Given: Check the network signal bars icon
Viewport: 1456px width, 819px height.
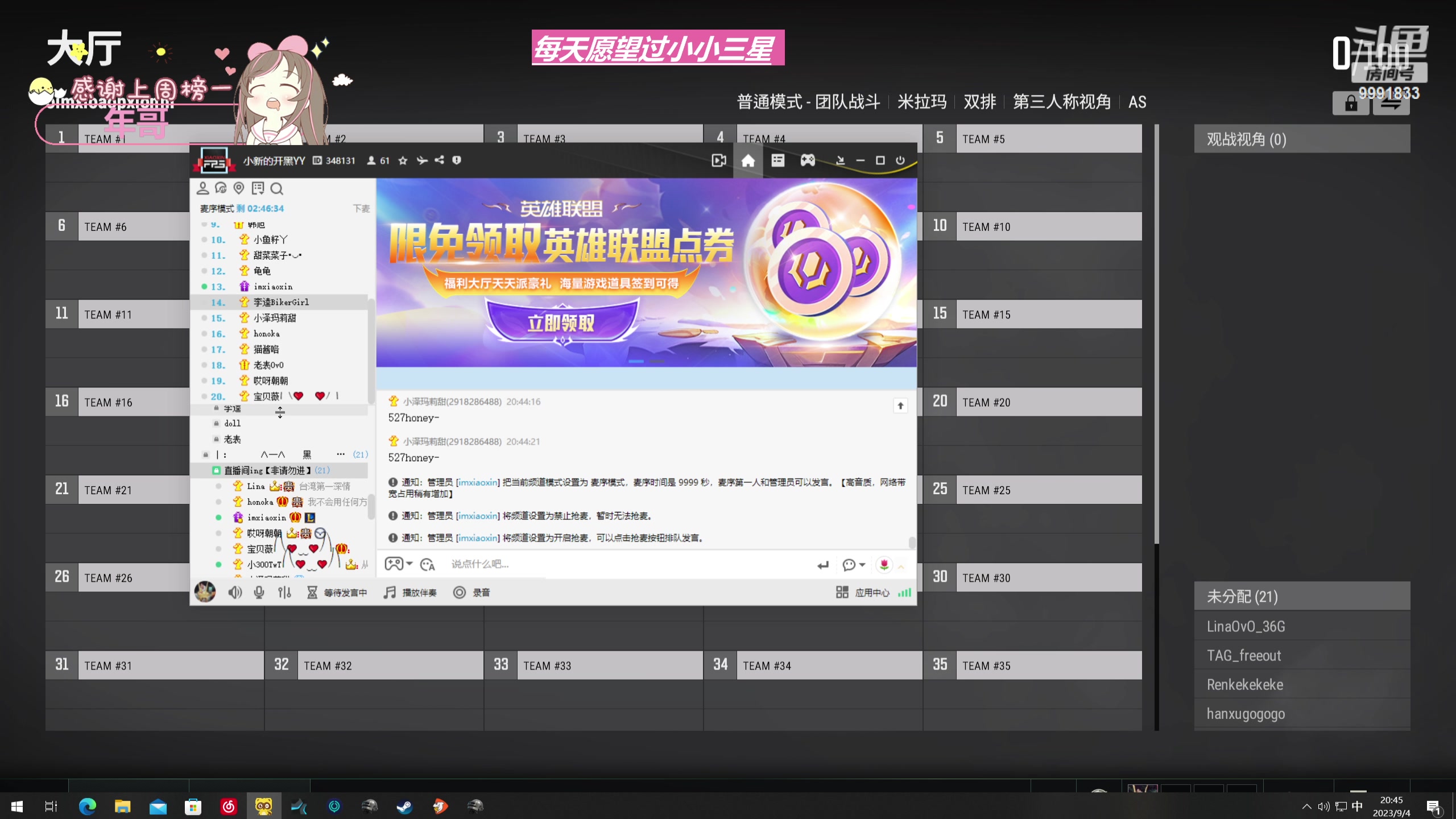Looking at the screenshot, I should (904, 593).
